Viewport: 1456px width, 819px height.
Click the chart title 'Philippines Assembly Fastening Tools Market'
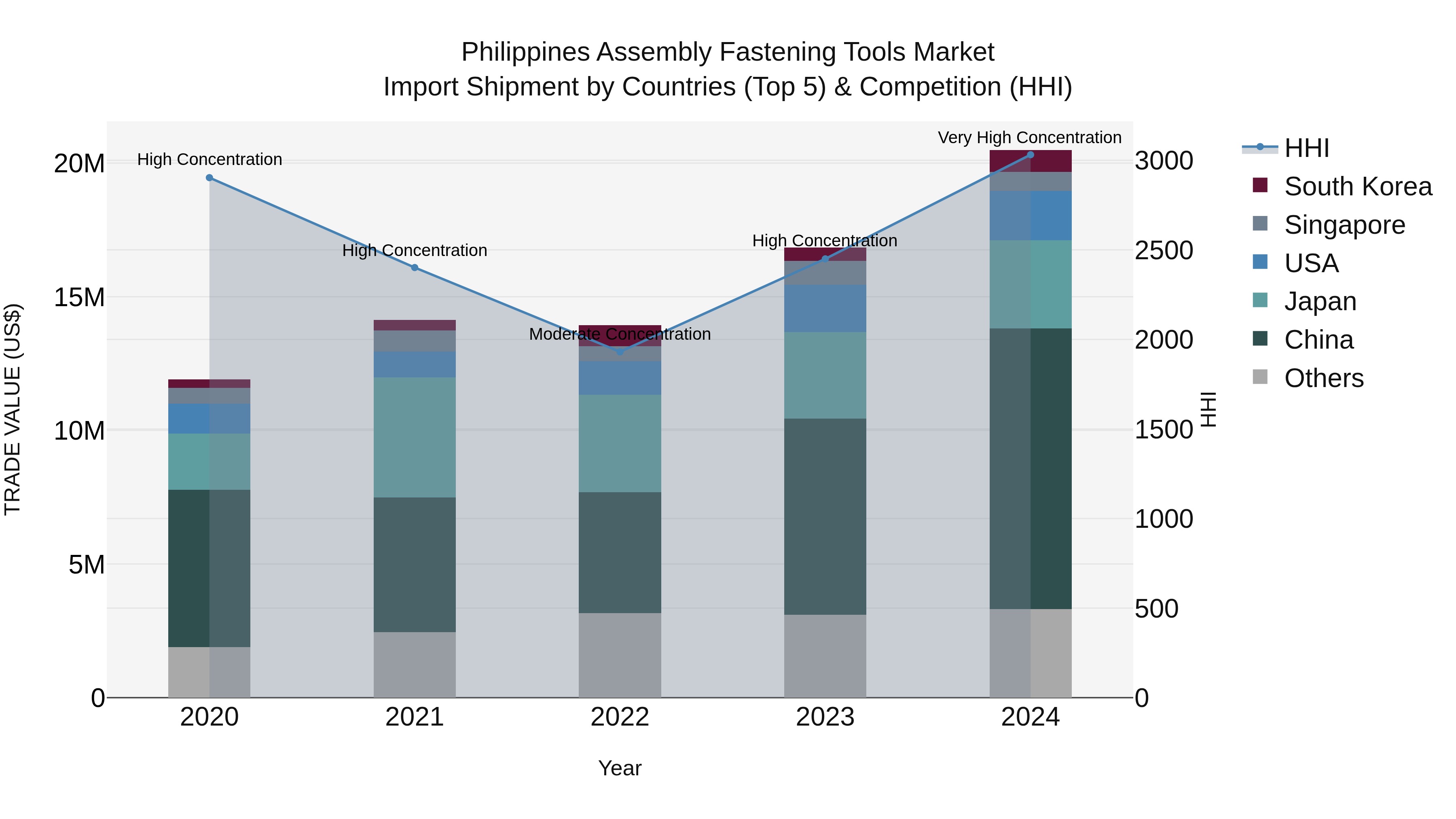pyautogui.click(x=728, y=52)
